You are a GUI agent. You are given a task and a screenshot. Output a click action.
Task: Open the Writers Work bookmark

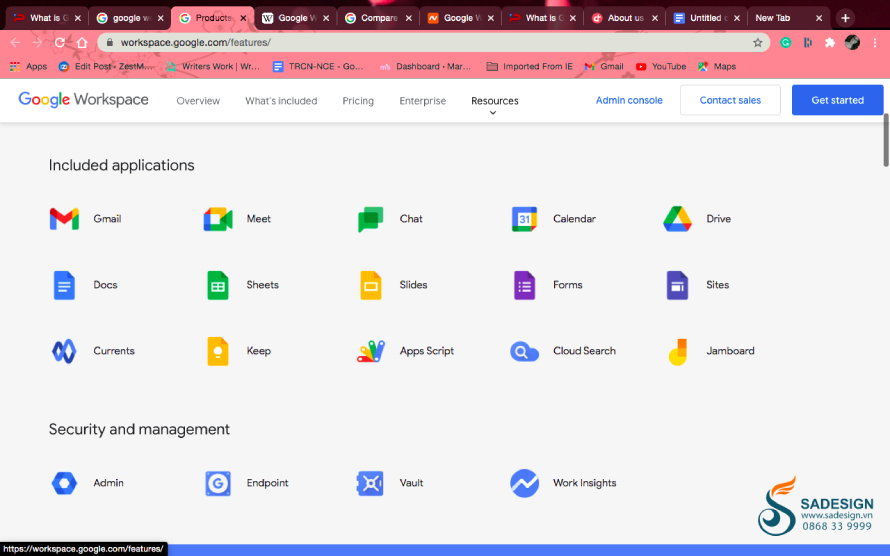(213, 66)
